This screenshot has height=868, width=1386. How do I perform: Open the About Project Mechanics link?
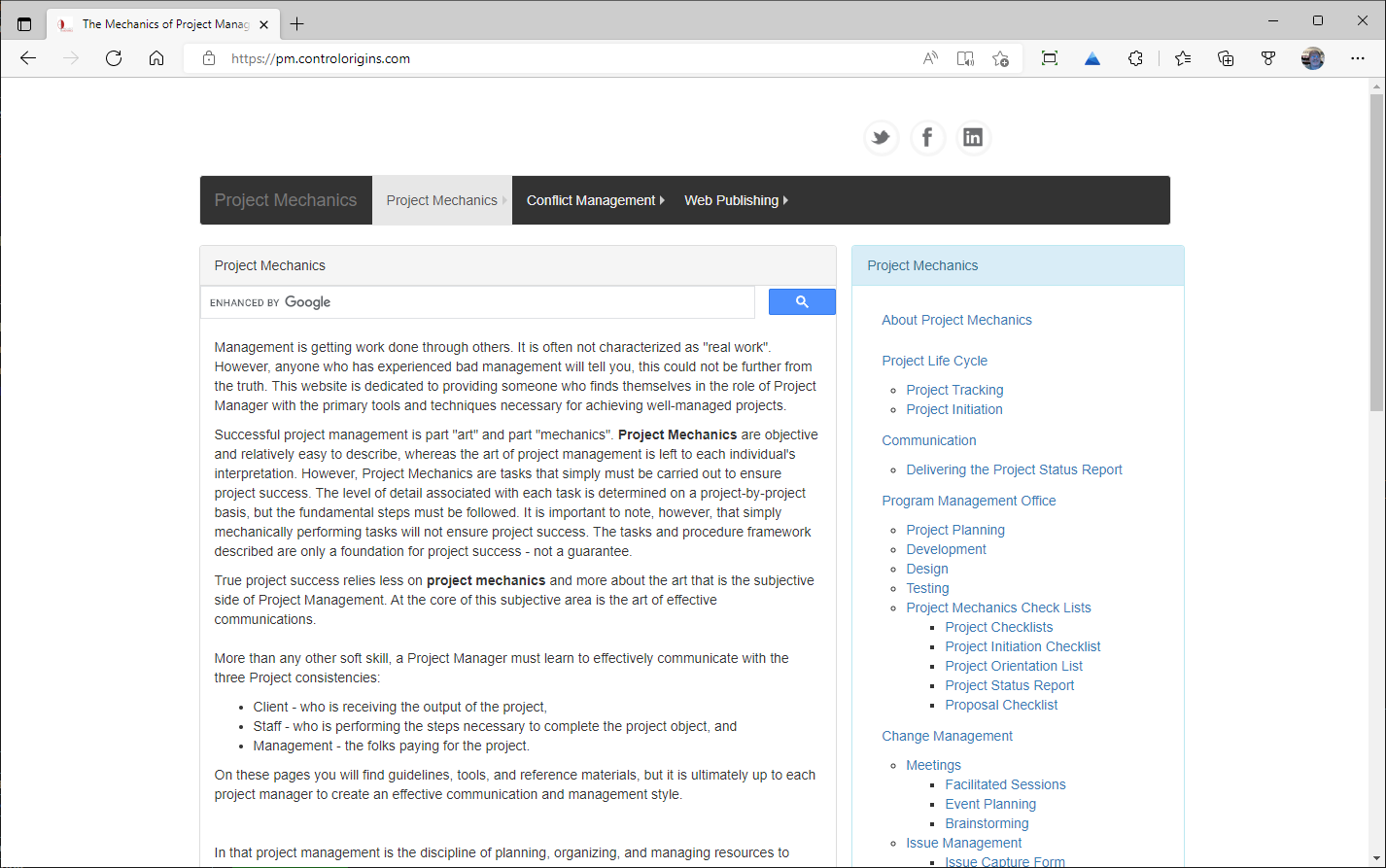tap(956, 320)
